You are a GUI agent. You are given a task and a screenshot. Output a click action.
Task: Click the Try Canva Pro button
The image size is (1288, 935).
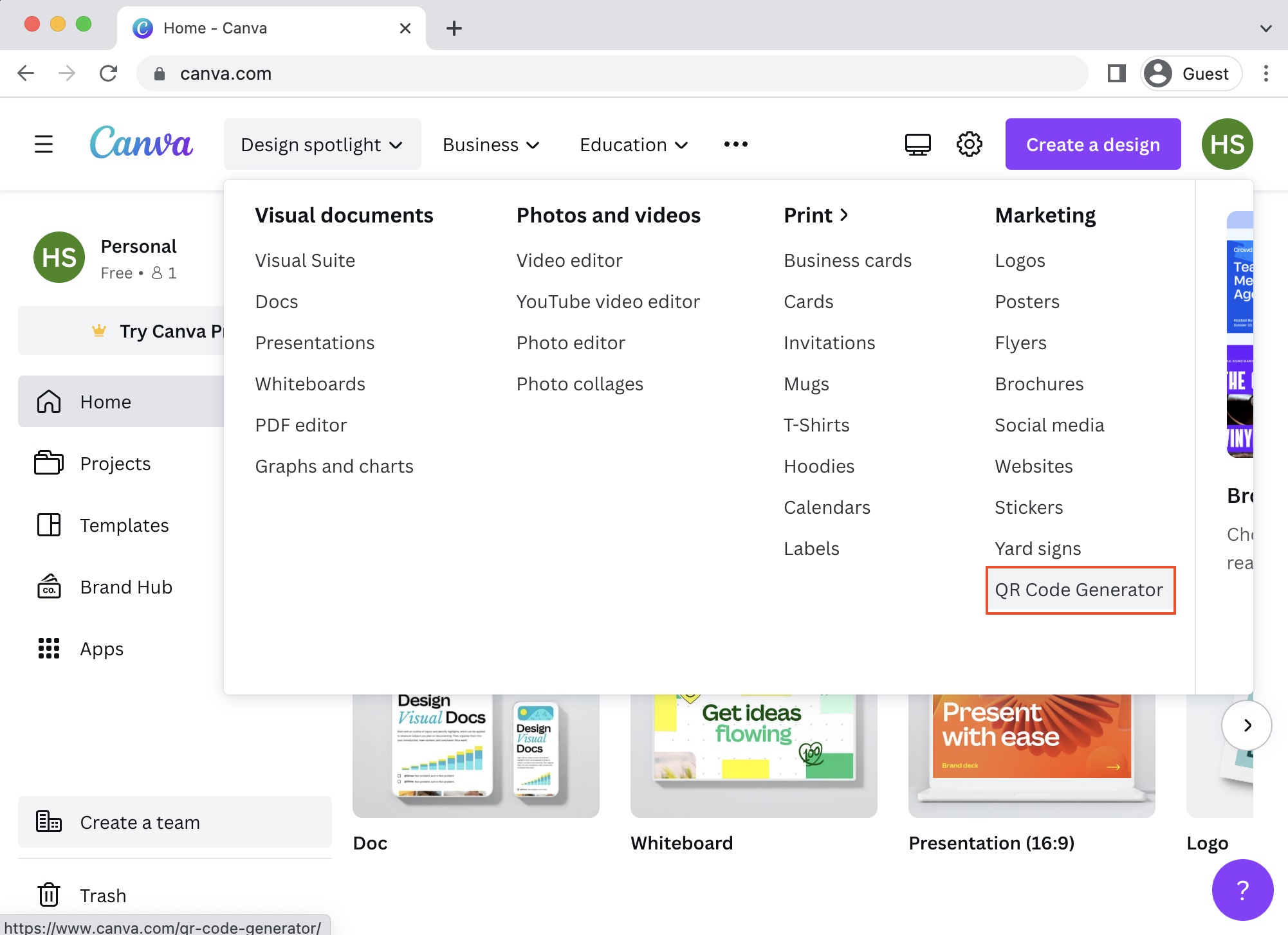[121, 331]
